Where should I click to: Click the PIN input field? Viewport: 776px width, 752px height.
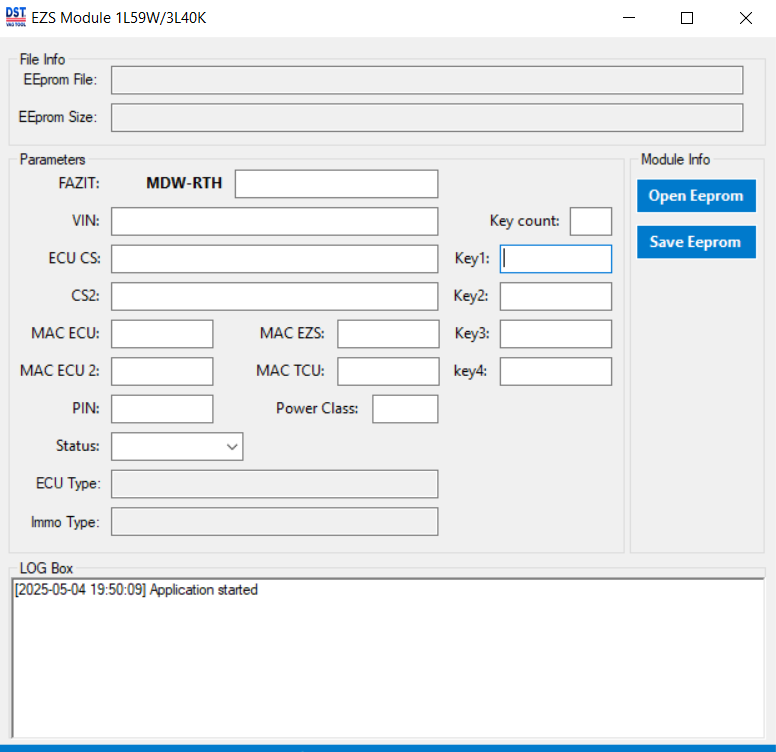[x=162, y=409]
